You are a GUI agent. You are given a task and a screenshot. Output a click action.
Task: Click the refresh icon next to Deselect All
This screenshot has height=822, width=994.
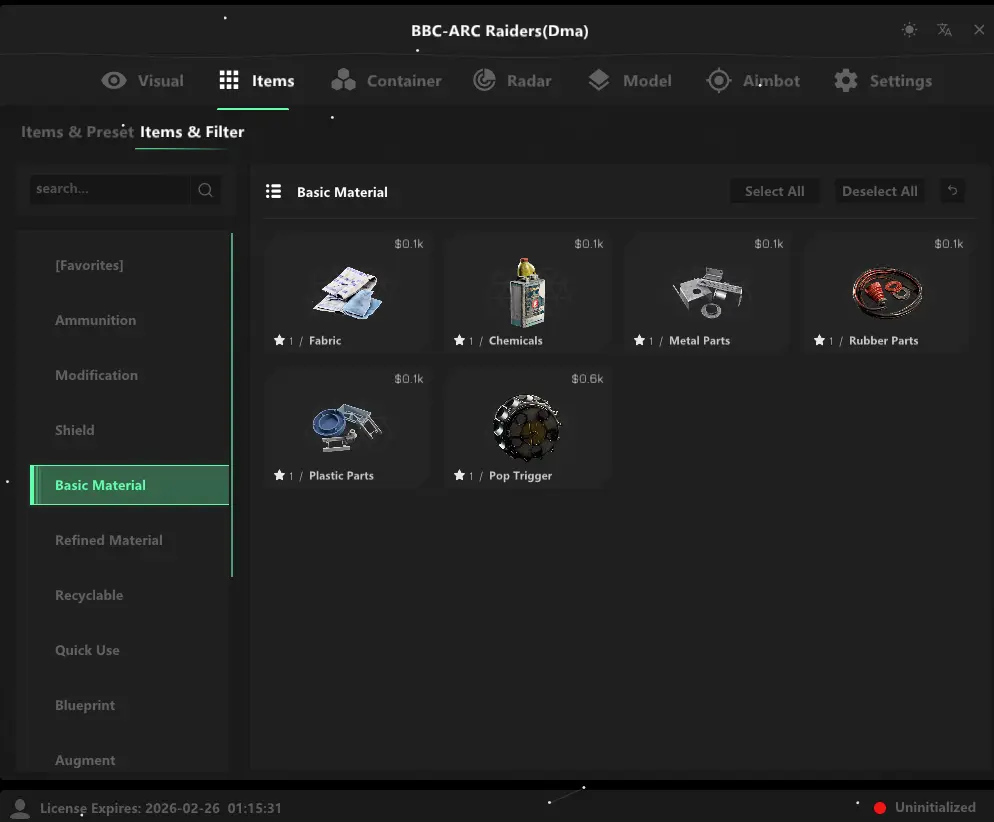point(952,191)
